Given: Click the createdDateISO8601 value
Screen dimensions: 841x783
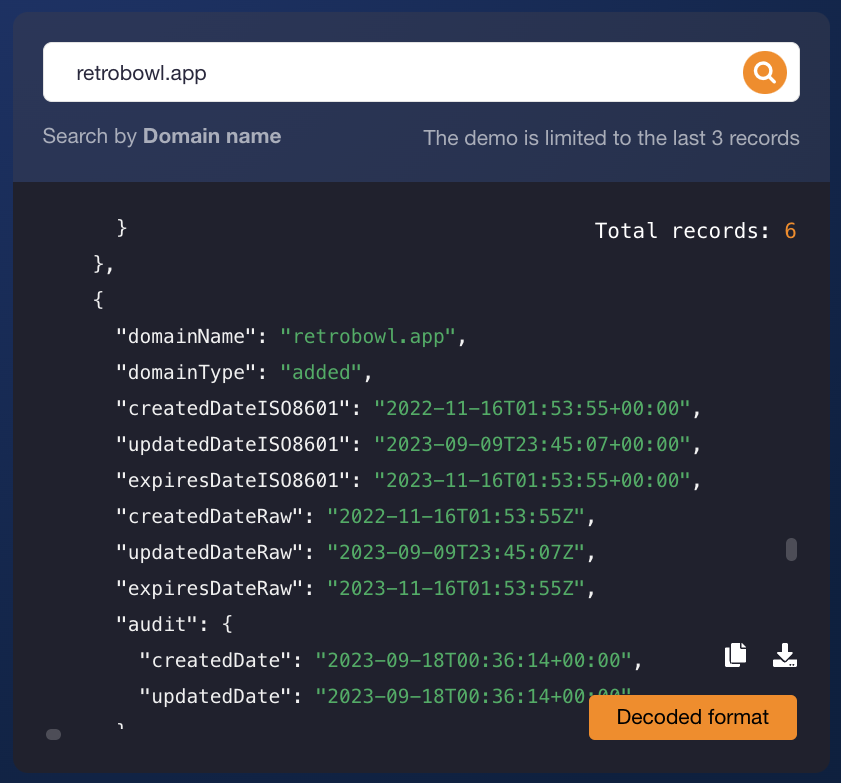Looking at the screenshot, I should pyautogui.click(x=532, y=409).
